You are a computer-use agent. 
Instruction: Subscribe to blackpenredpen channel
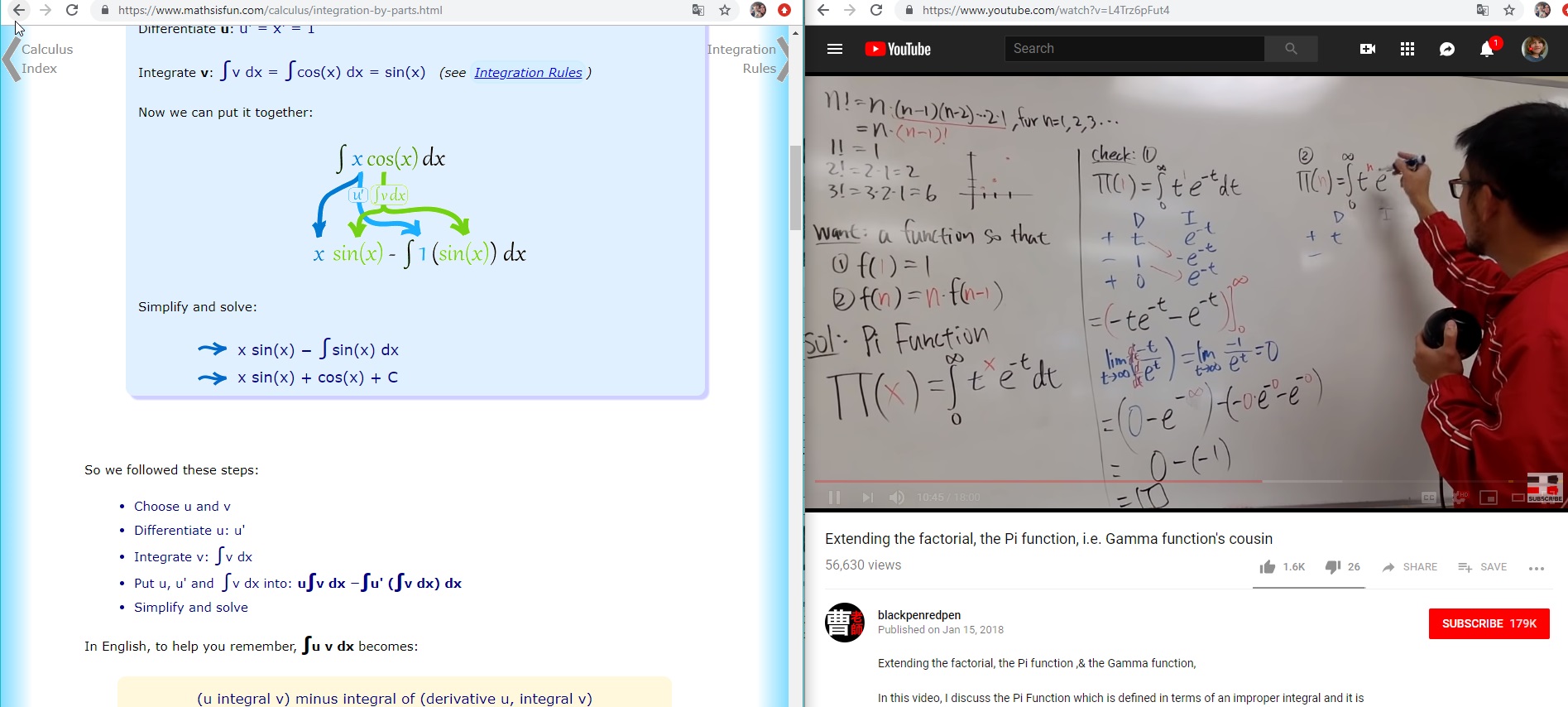click(1489, 623)
